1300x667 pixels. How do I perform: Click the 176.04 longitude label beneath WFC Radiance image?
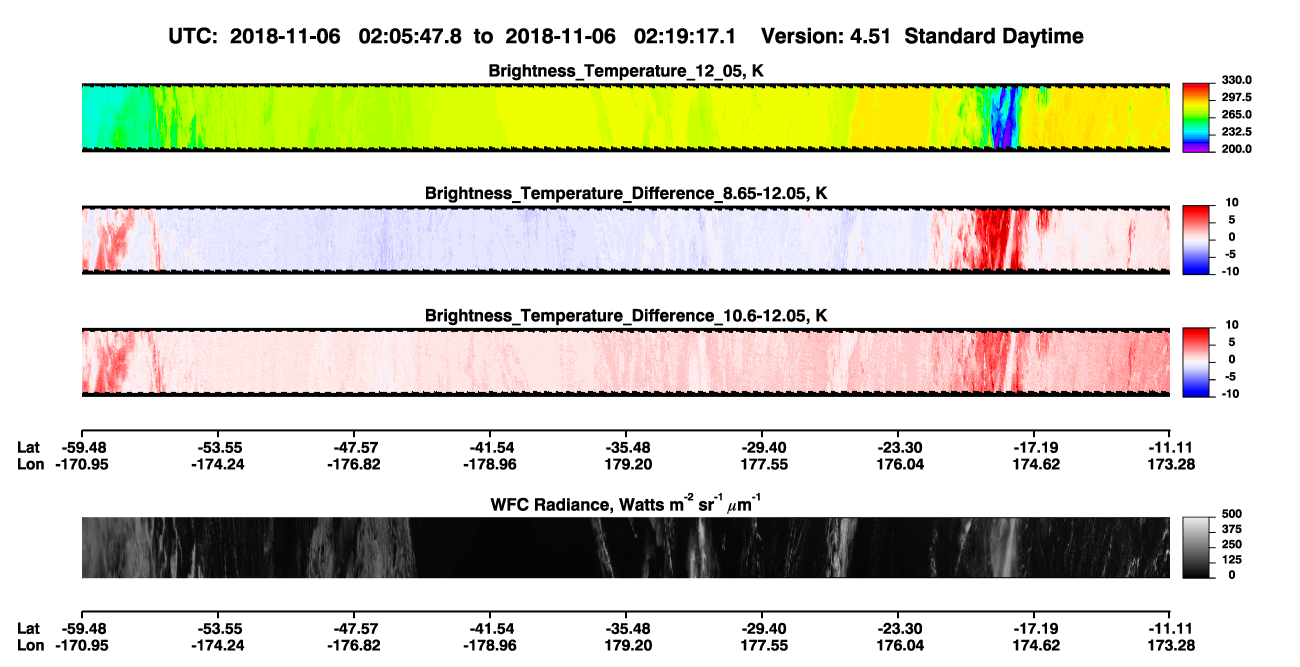click(x=898, y=645)
